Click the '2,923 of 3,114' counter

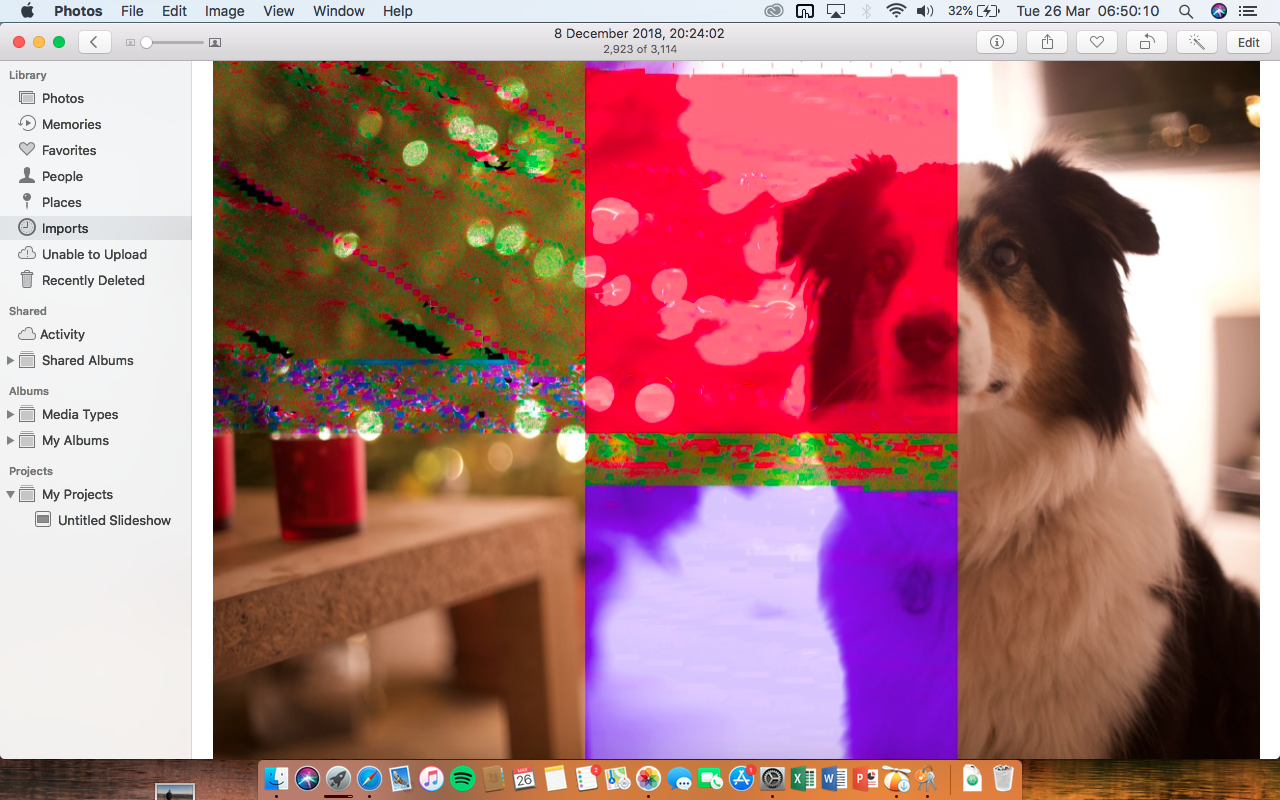(640, 49)
